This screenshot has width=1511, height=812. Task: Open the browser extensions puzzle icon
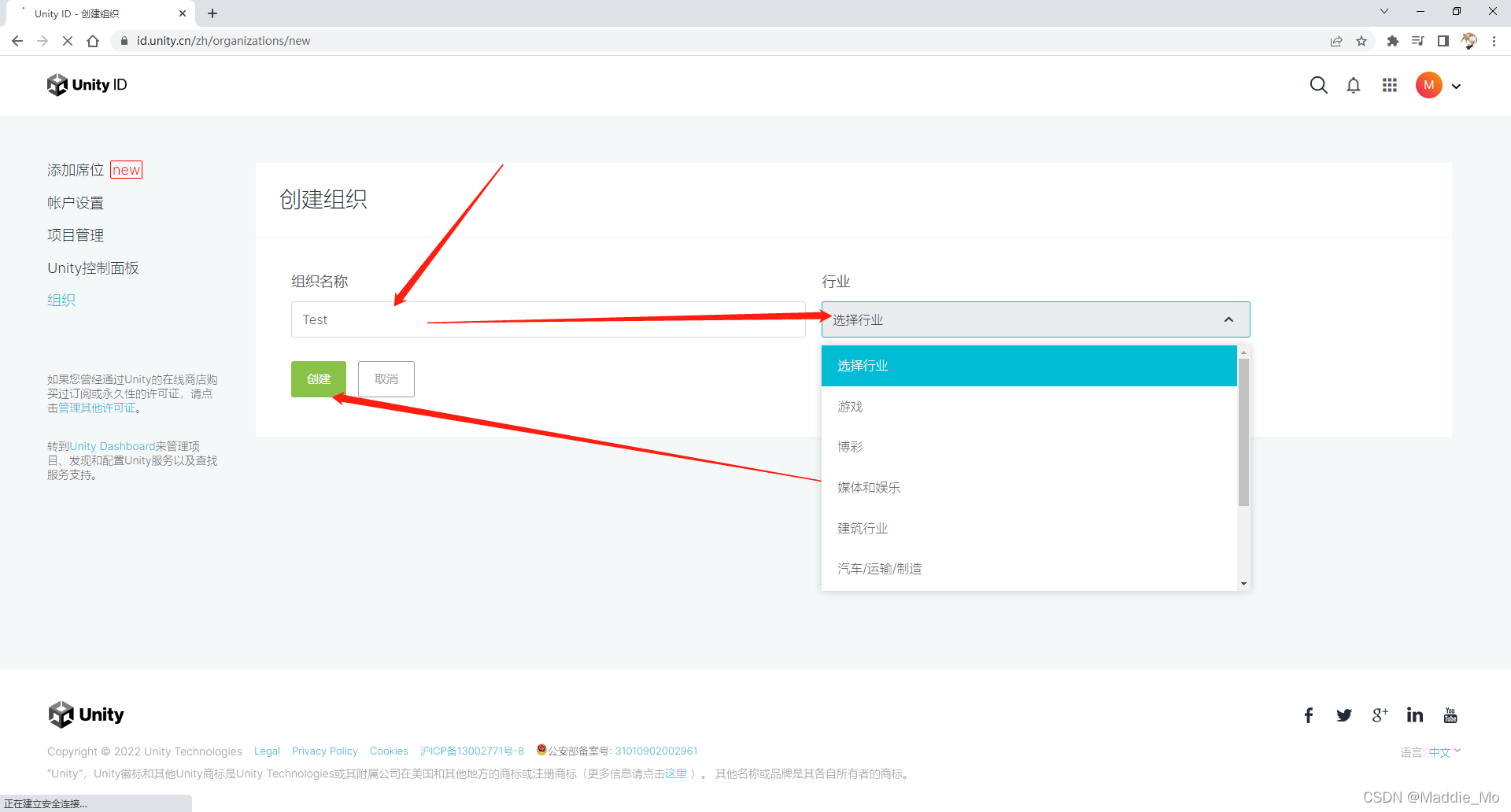click(x=1392, y=41)
